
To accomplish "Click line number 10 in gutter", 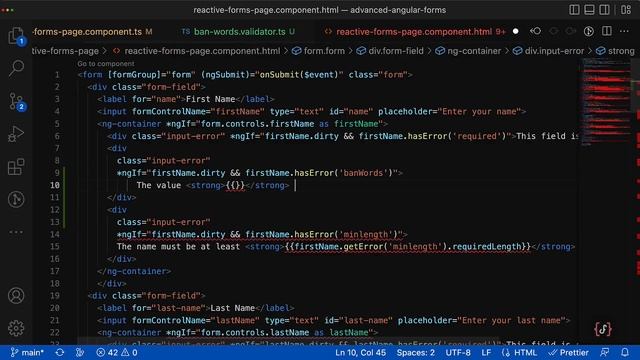I will (55, 185).
